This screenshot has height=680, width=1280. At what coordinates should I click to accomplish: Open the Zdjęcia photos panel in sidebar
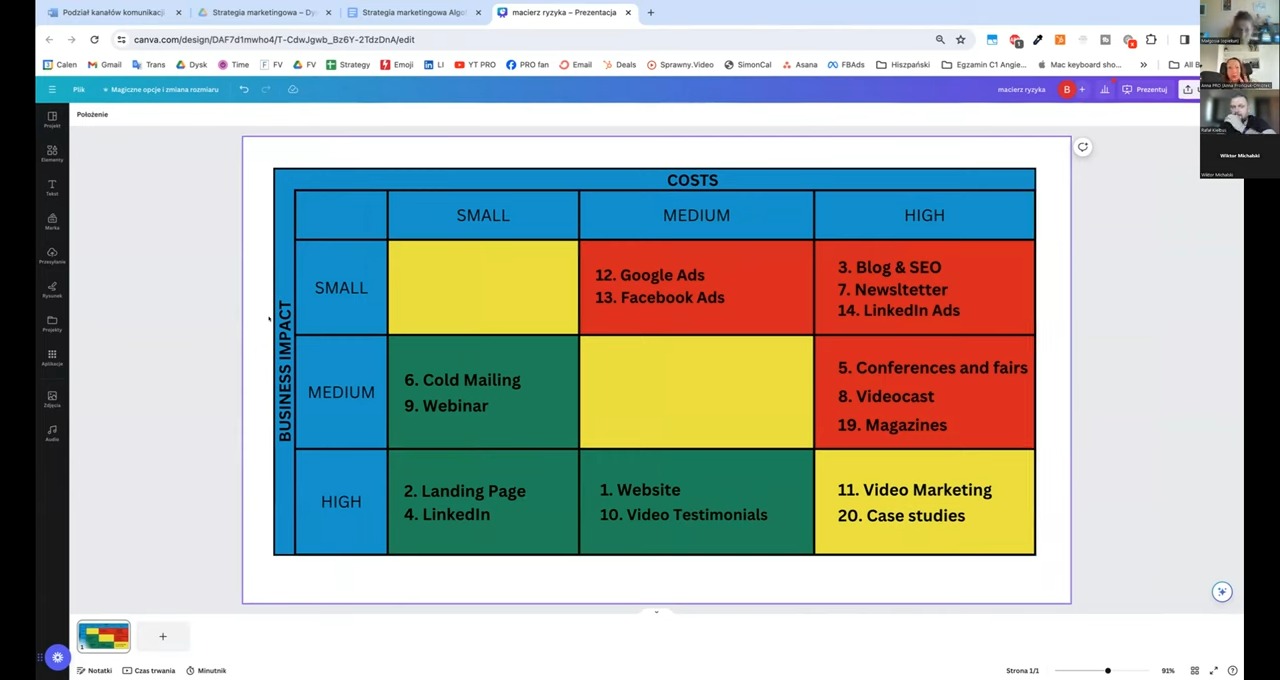[52, 398]
